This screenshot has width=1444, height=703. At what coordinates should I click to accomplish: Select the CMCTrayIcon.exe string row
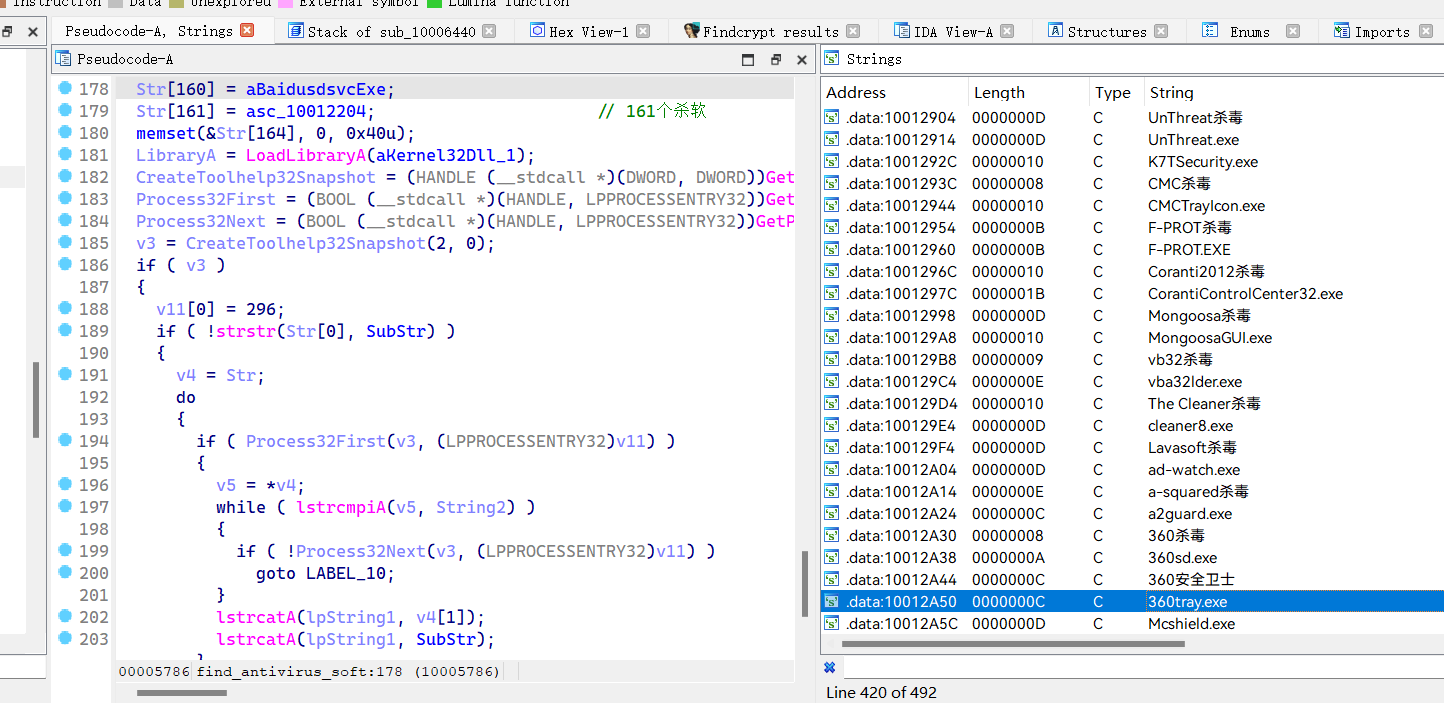(x=1133, y=206)
